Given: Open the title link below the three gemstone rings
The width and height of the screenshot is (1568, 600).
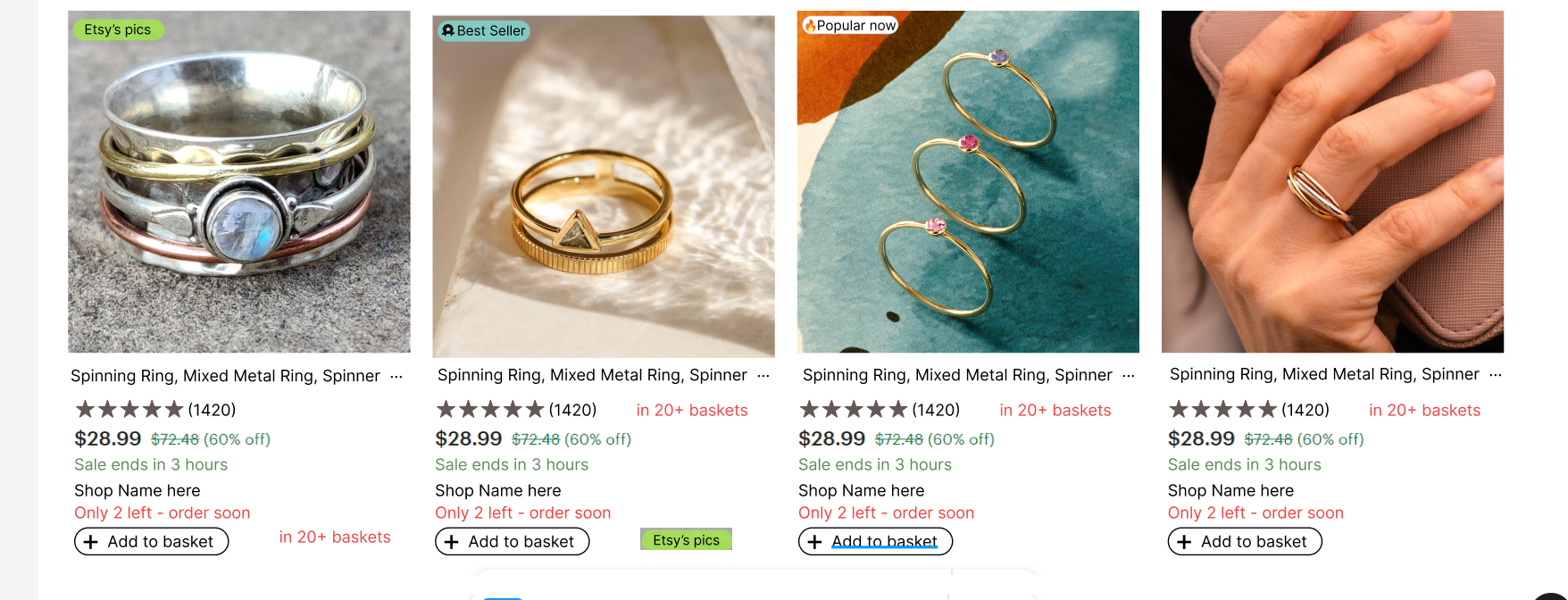Looking at the screenshot, I should (x=957, y=376).
